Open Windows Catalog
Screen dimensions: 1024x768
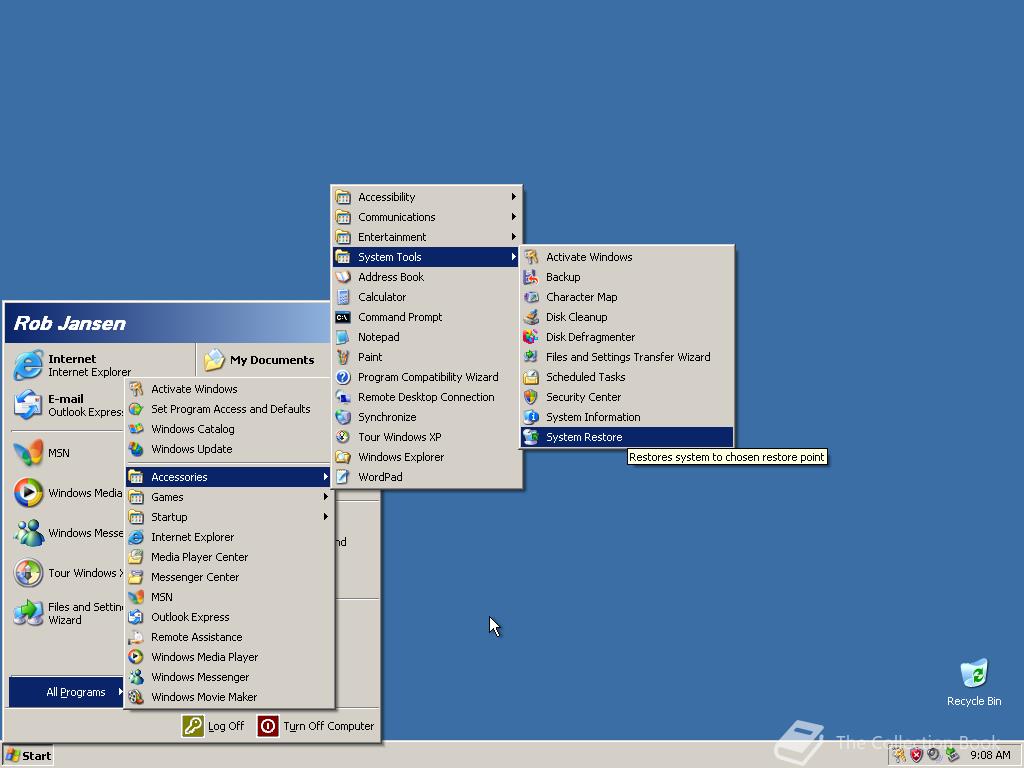pyautogui.click(x=229, y=429)
